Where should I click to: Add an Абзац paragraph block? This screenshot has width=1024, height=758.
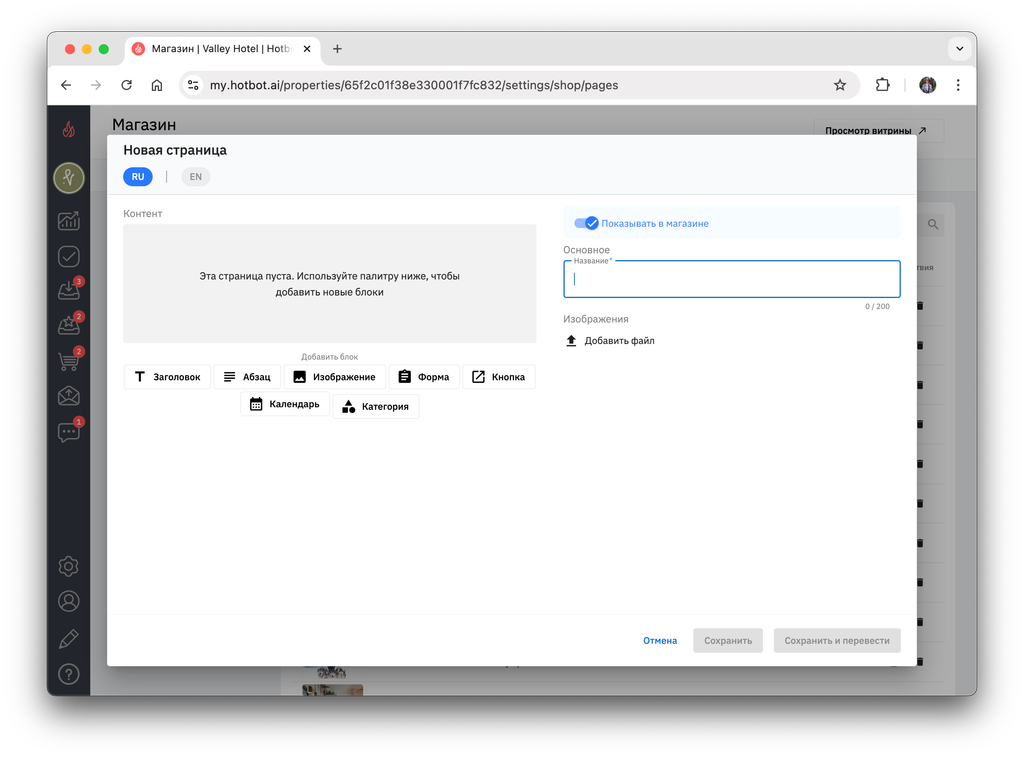pos(247,377)
